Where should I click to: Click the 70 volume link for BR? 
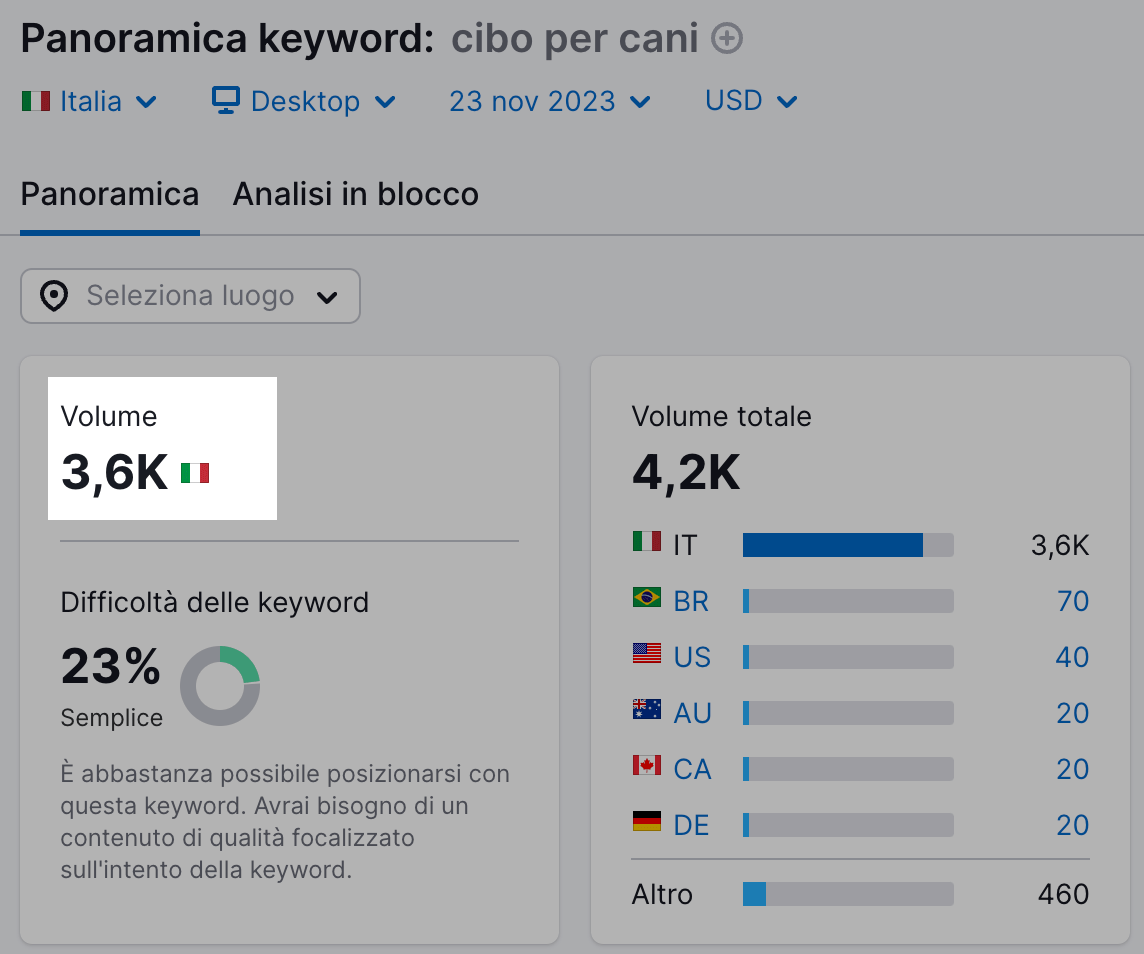pos(1075,601)
